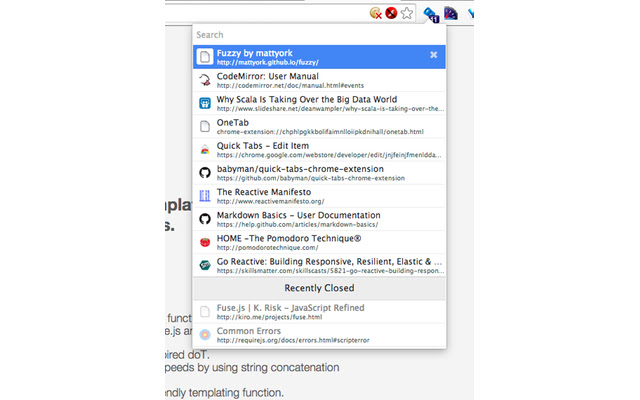Switch to Markdown Basics - User Documentation tab
Screen dimensions: 640x400
[319, 219]
